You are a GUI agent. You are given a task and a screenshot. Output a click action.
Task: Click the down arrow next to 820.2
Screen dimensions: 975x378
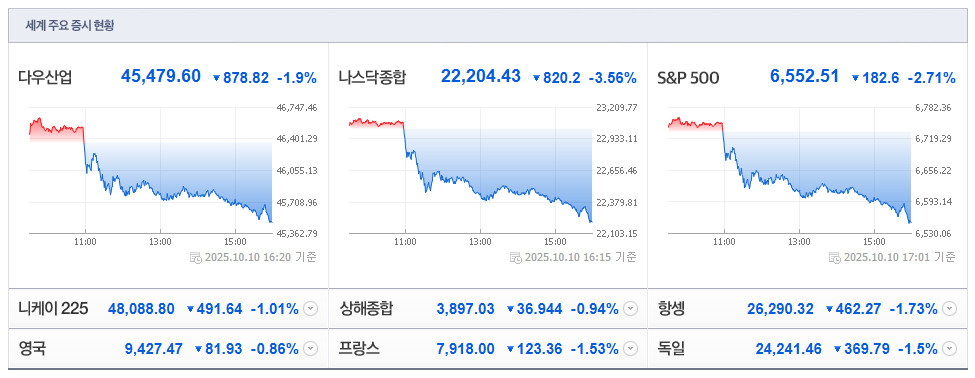click(537, 78)
